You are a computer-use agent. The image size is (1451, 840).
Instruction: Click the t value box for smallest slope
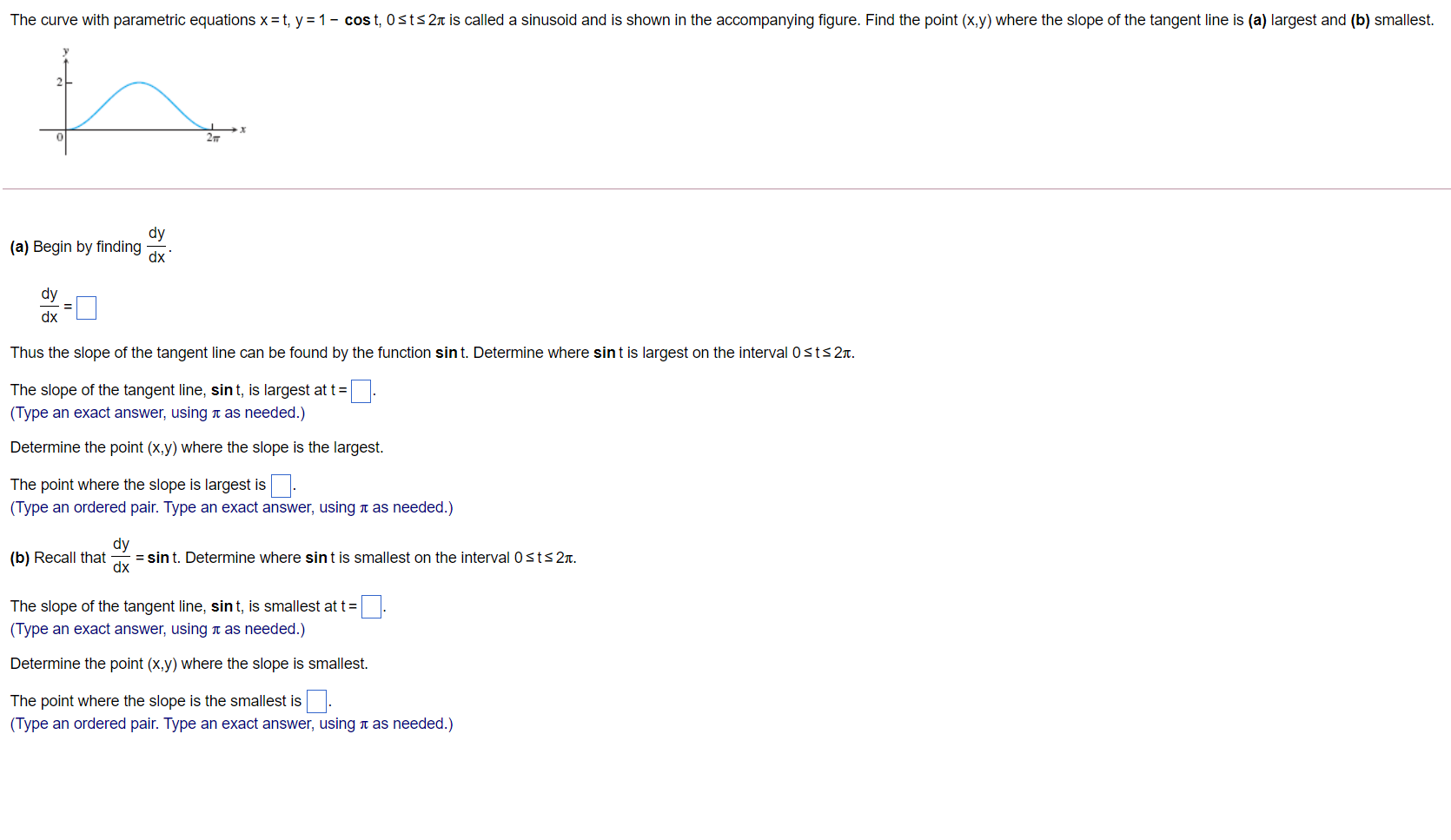coord(371,607)
